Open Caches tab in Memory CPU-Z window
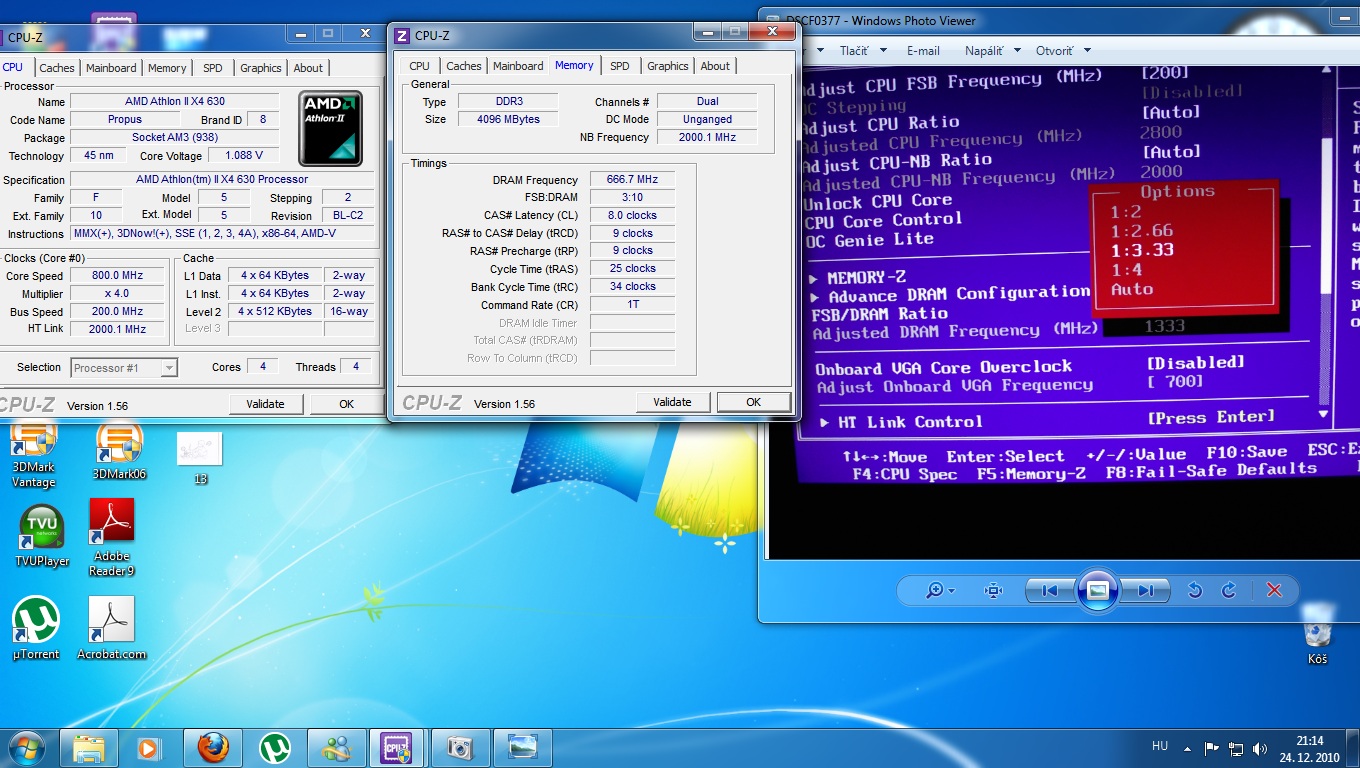Screen dimensions: 1360x768 pos(464,66)
